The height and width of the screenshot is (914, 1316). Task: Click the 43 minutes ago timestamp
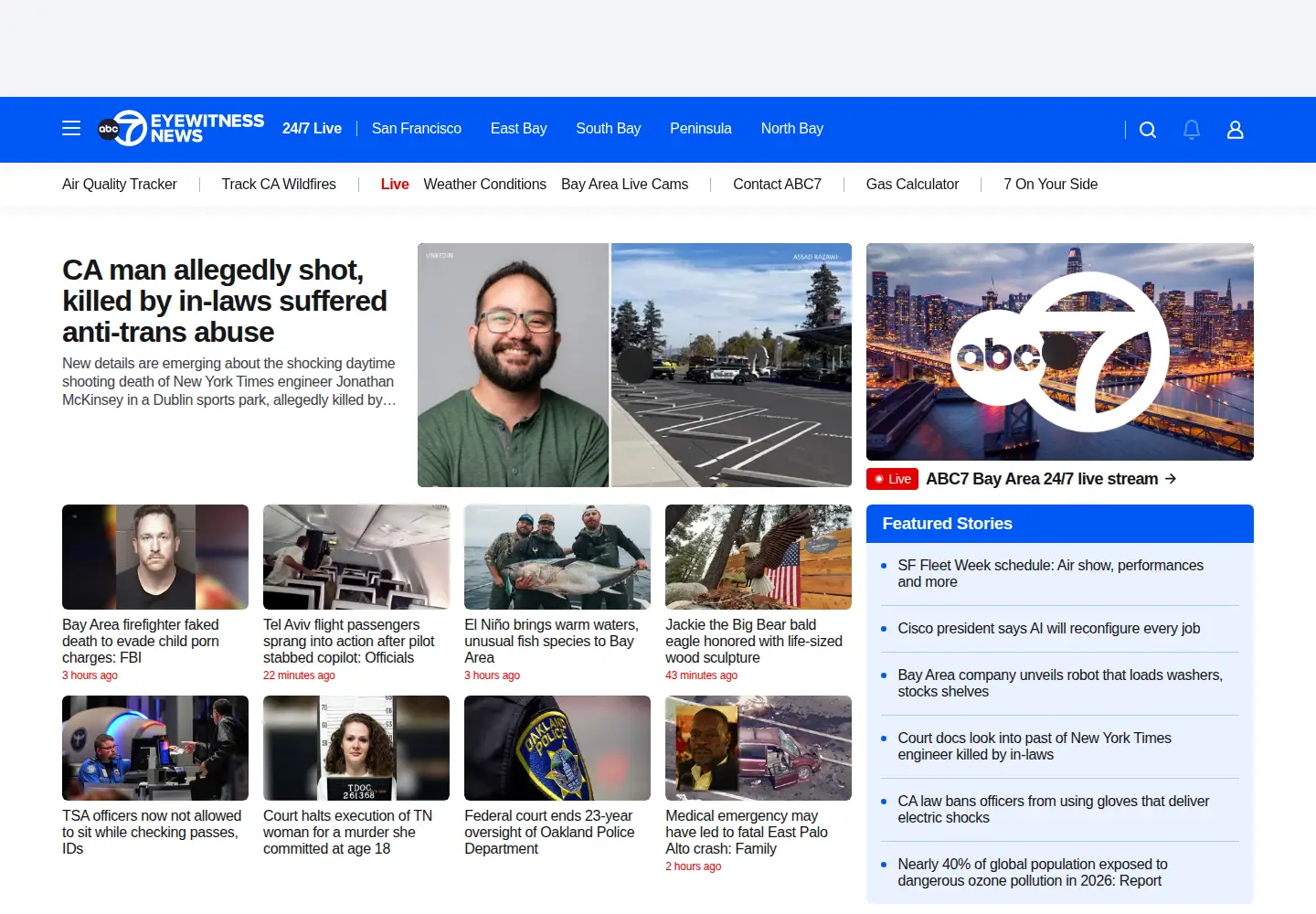click(x=701, y=676)
